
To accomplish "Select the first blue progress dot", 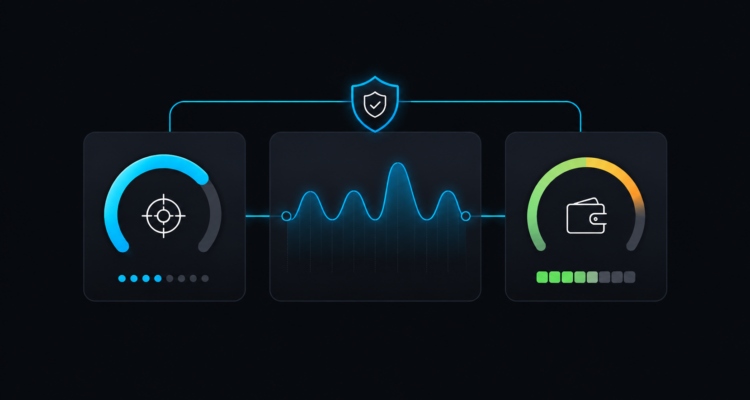I will [122, 278].
